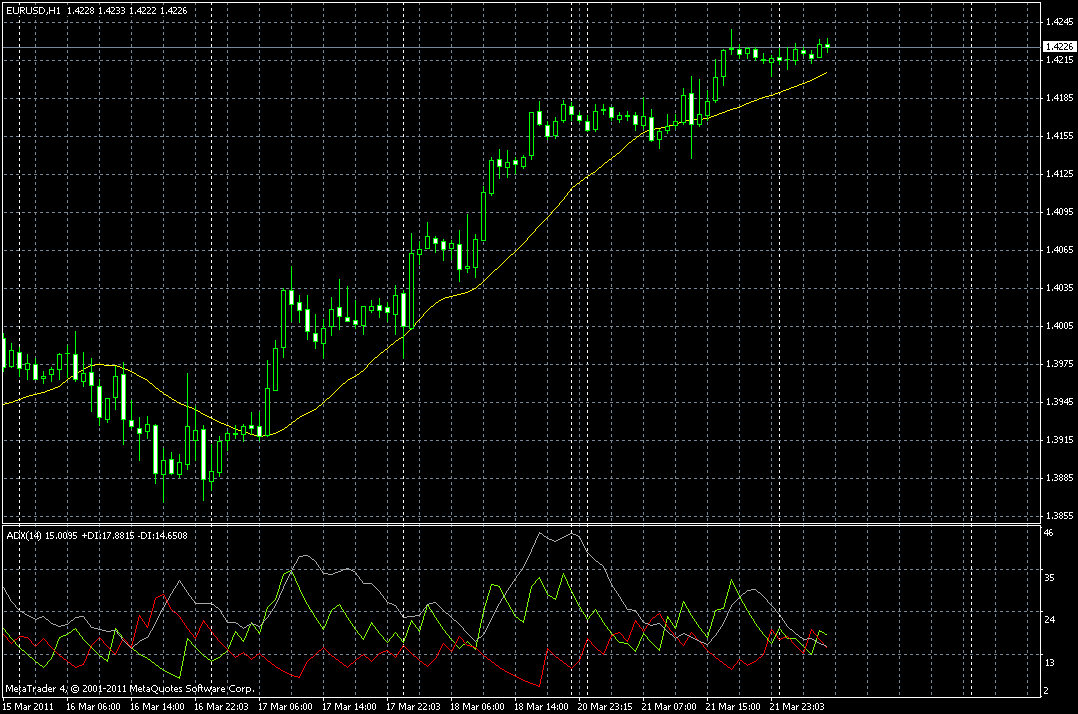Pick the 1.4155 price axis value
Image resolution: width=1078 pixels, height=714 pixels.
click(x=1059, y=136)
